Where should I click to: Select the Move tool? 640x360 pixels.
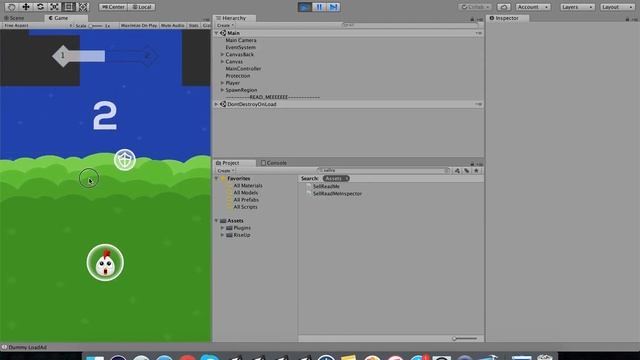26,7
